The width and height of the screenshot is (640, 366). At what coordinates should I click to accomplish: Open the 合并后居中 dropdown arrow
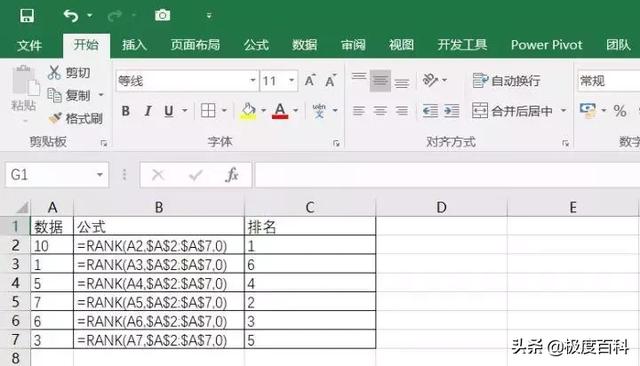point(563,111)
